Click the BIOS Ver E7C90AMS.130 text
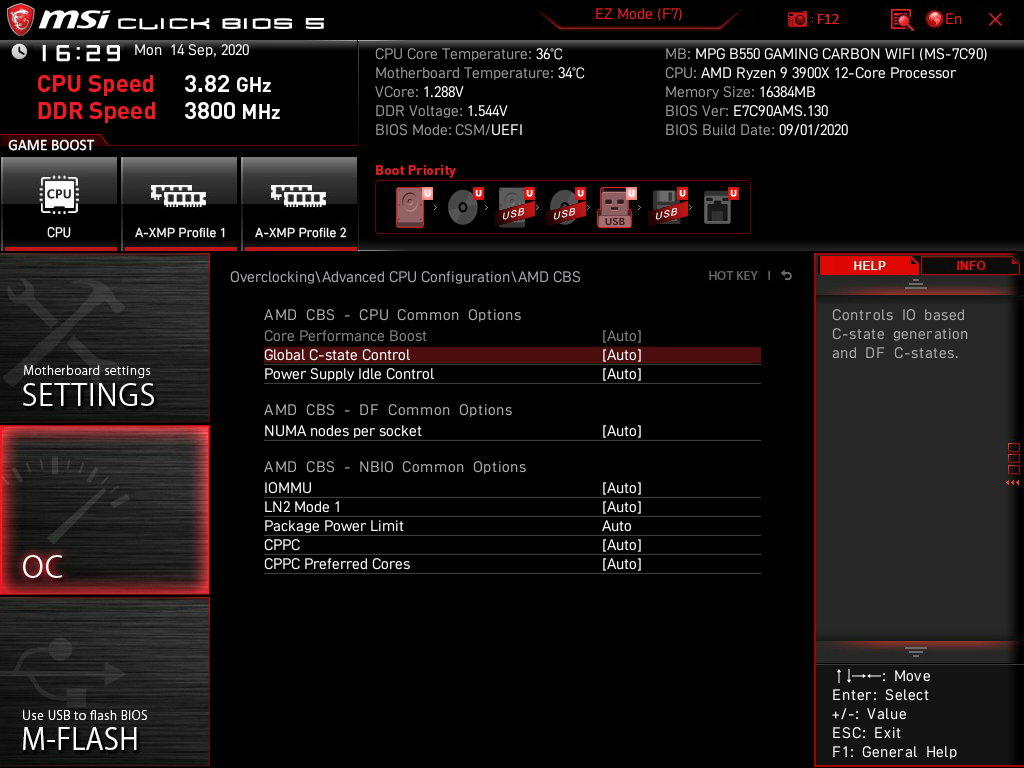 coord(746,111)
